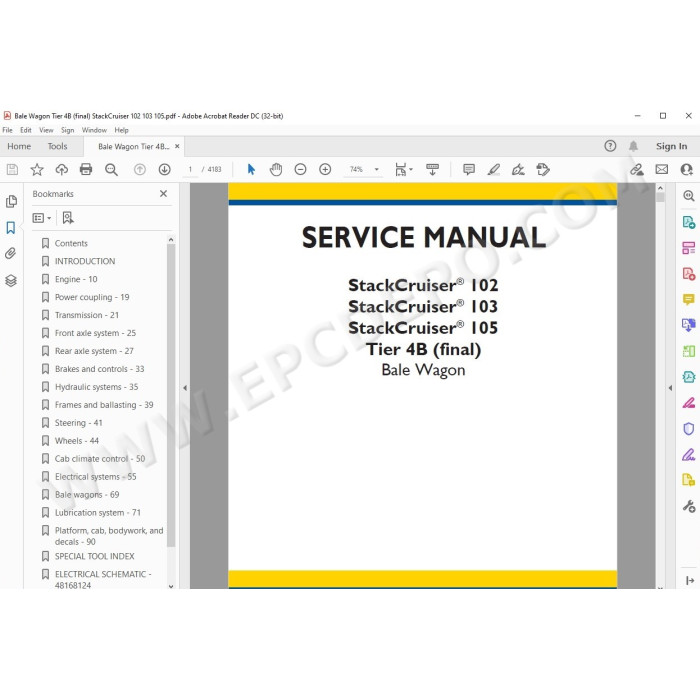
Task: Open Engine - 10 bookmark
Action: pyautogui.click(x=76, y=279)
